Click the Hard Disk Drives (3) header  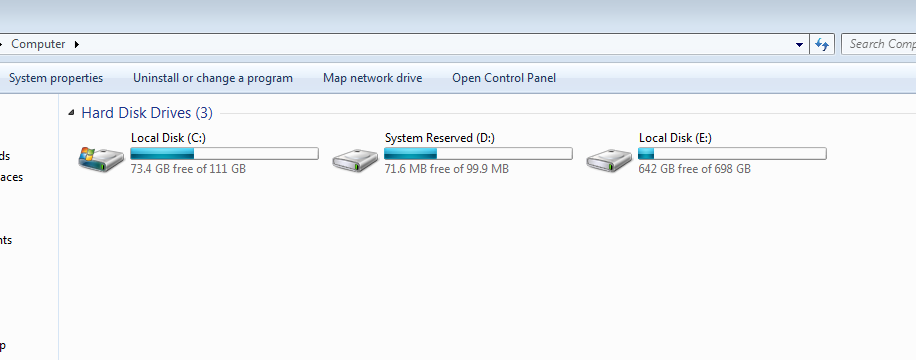pos(147,113)
